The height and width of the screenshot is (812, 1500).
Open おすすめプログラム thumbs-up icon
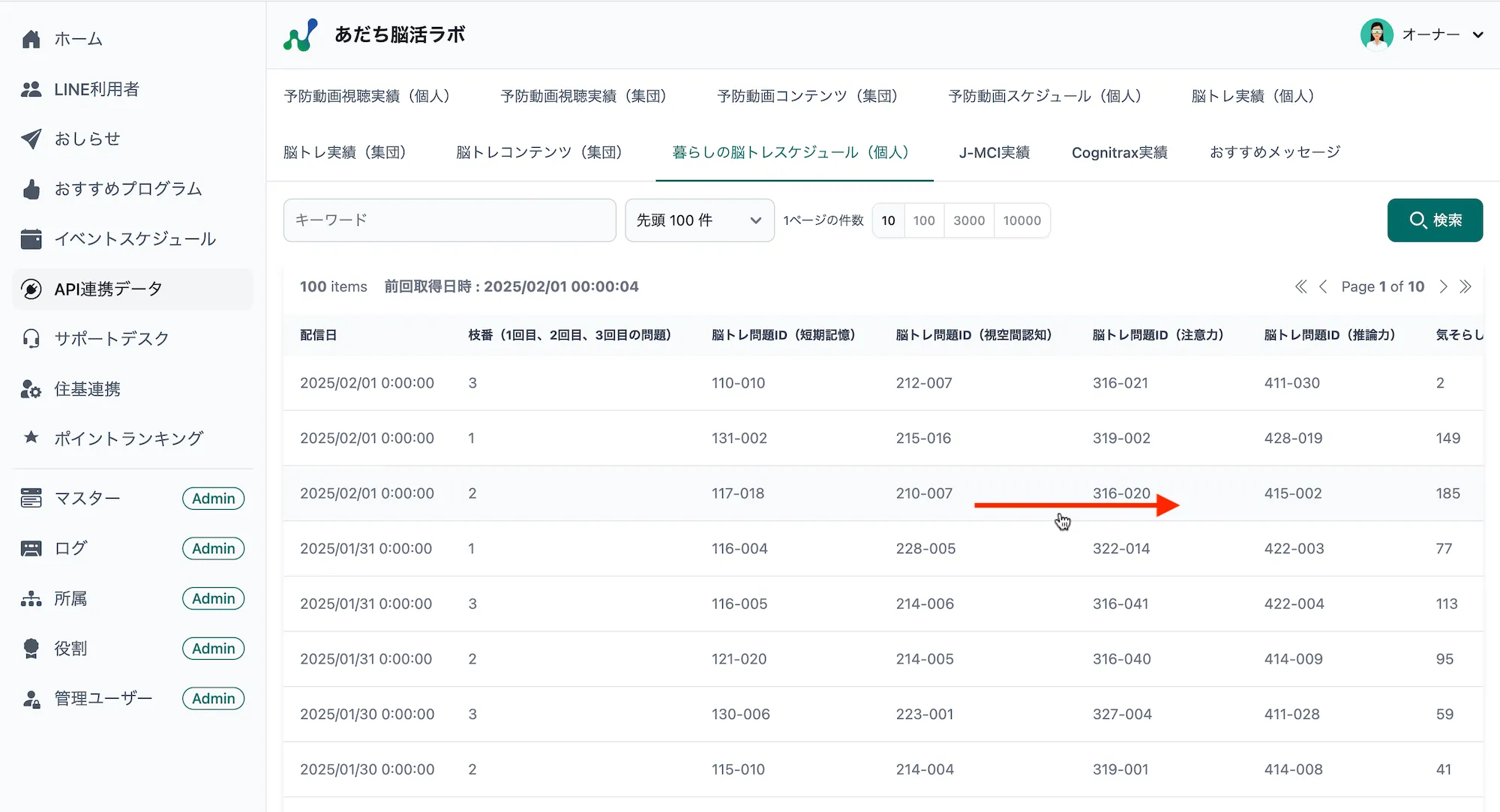coord(31,189)
